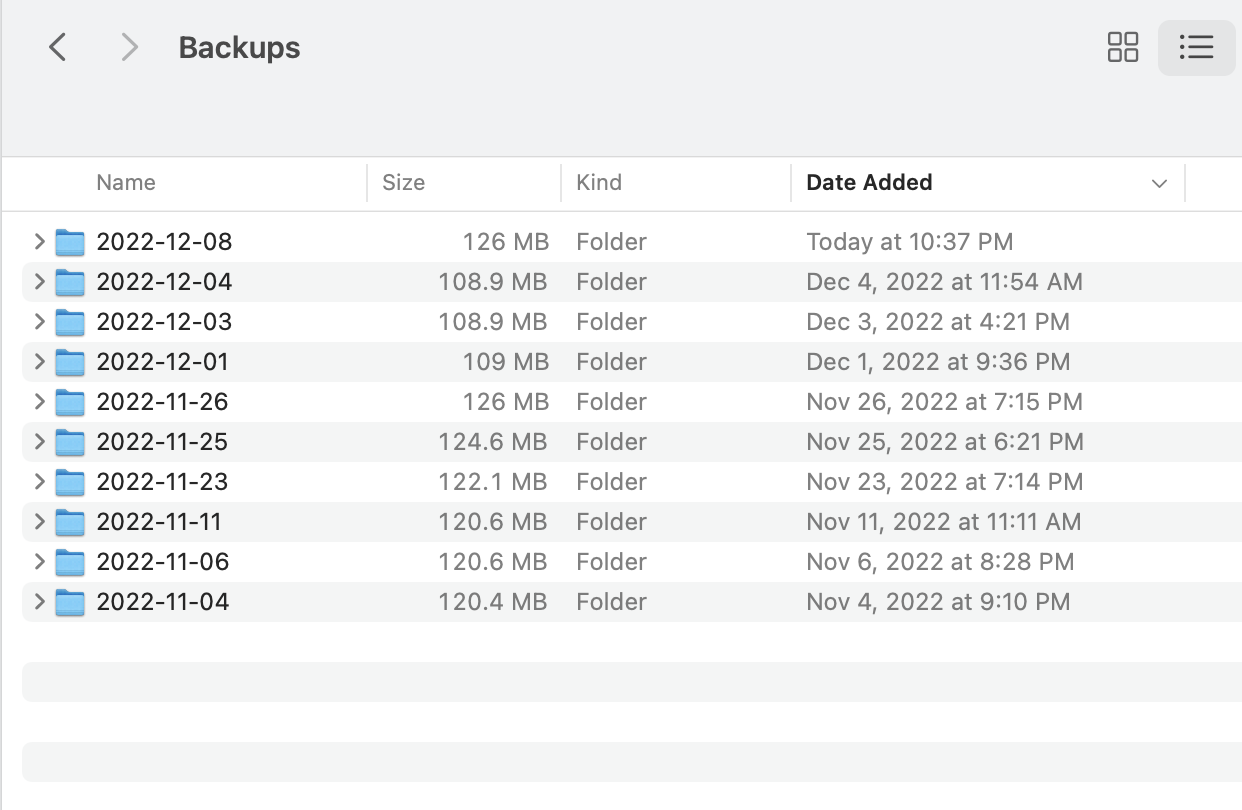
Task: Click the 2022-11-04 folder icon
Action: coord(70,601)
